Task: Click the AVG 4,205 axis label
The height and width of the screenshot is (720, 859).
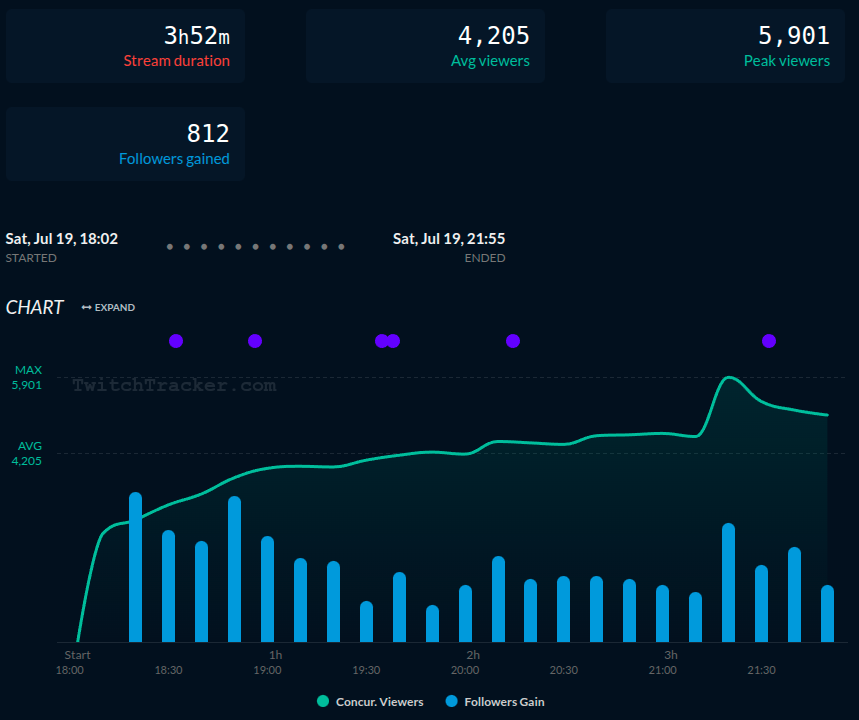Action: click(27, 453)
